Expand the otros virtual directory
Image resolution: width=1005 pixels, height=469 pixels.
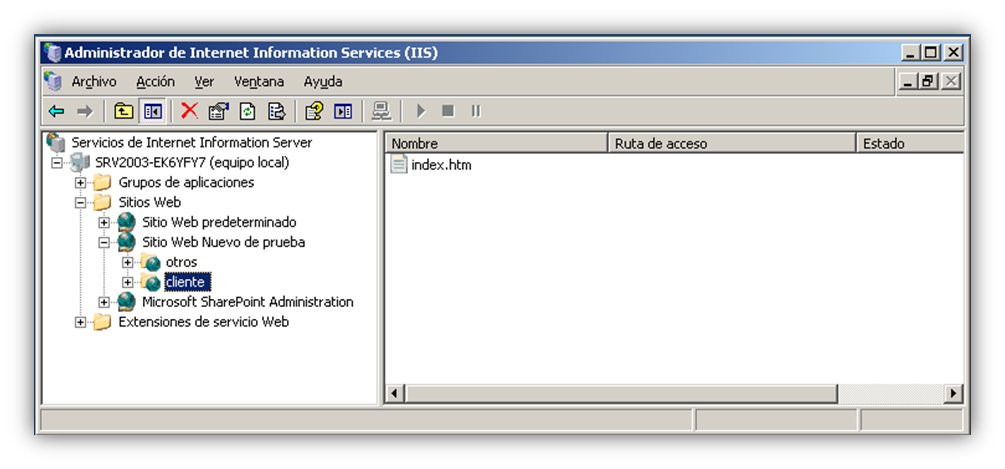pos(128,263)
